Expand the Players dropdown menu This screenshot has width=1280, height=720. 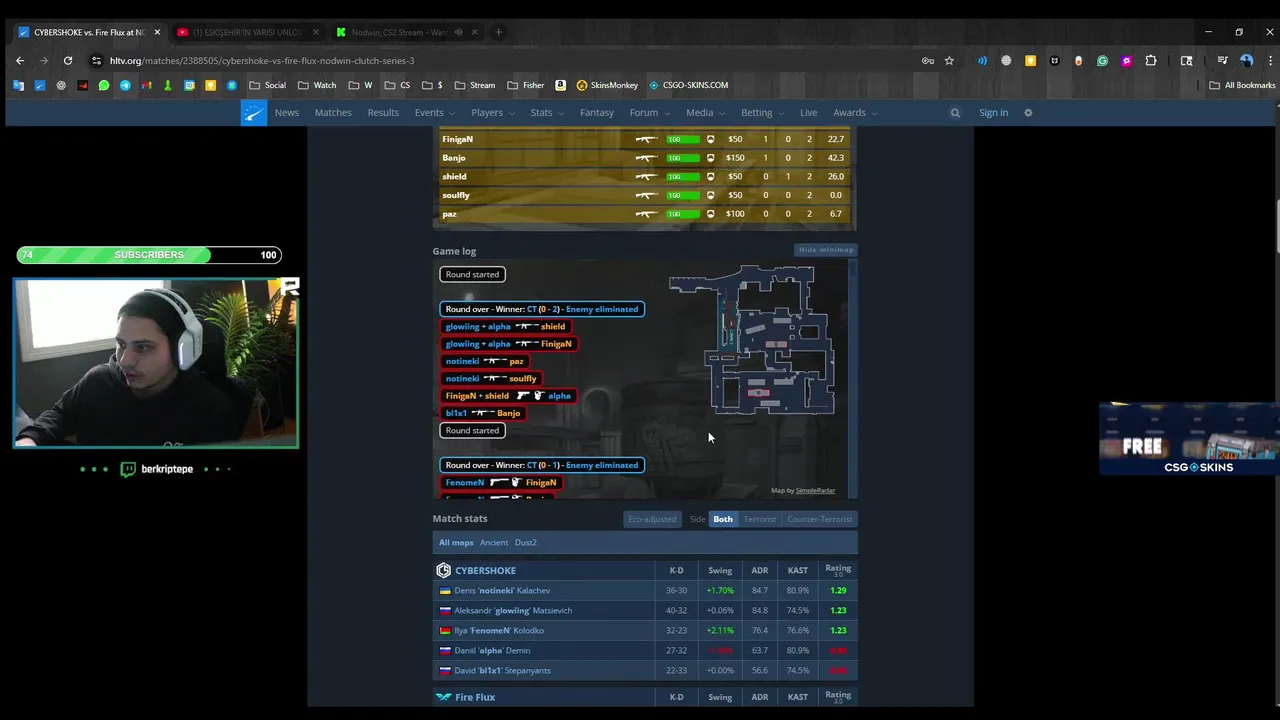493,113
